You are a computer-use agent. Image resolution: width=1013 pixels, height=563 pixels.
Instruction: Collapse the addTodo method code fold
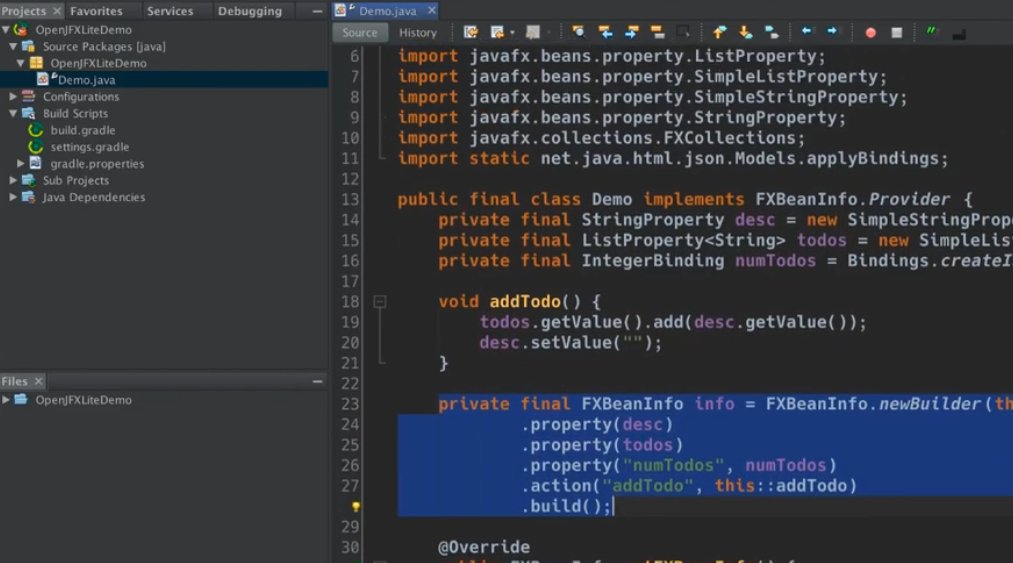pyautogui.click(x=380, y=302)
